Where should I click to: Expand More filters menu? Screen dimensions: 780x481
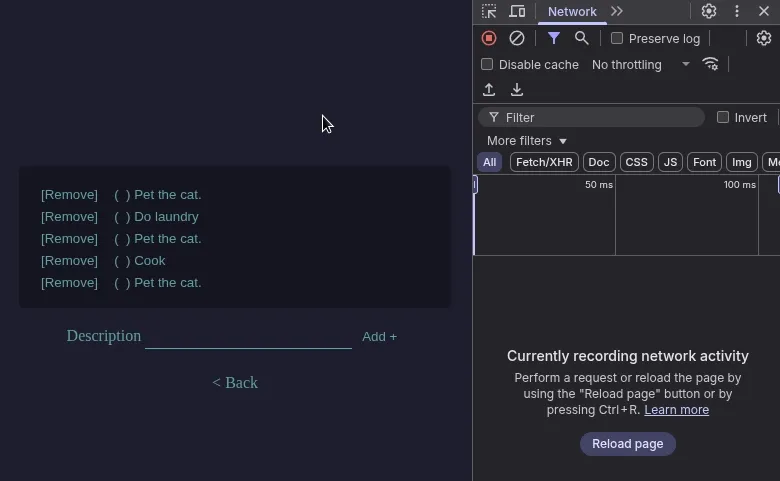527,141
